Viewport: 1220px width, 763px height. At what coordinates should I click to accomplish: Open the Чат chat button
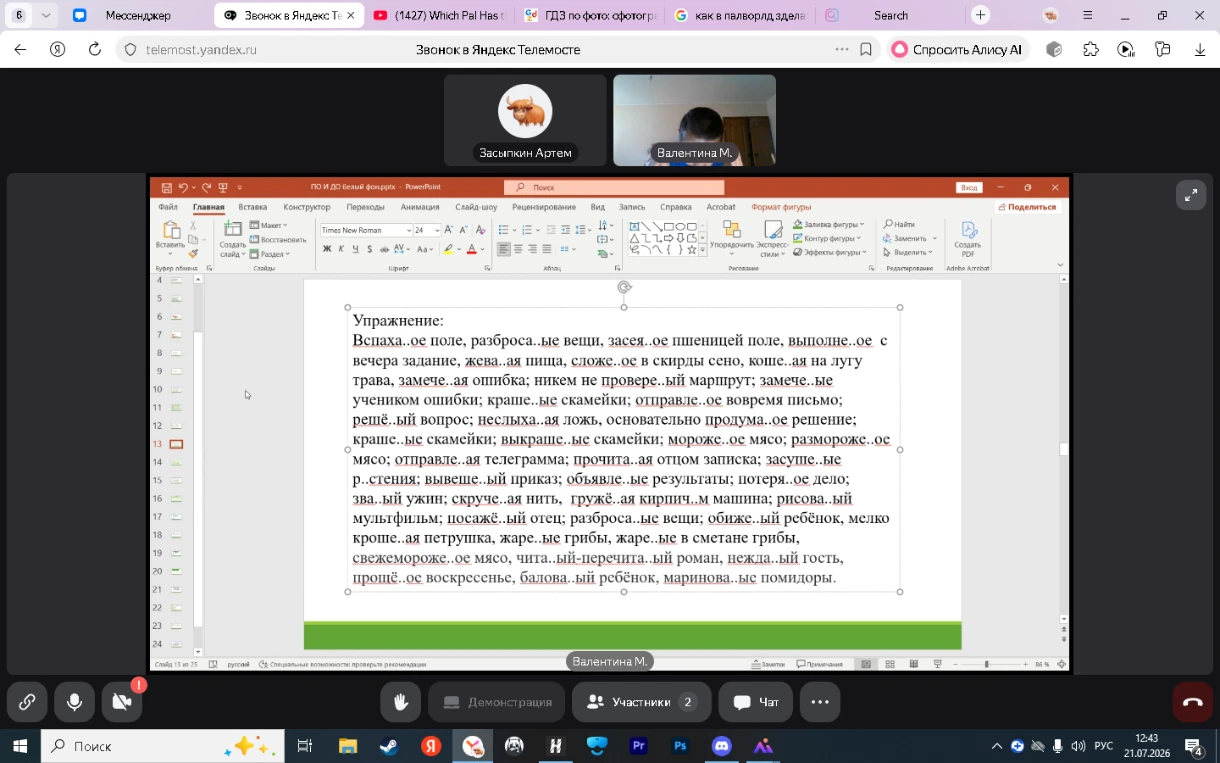755,702
